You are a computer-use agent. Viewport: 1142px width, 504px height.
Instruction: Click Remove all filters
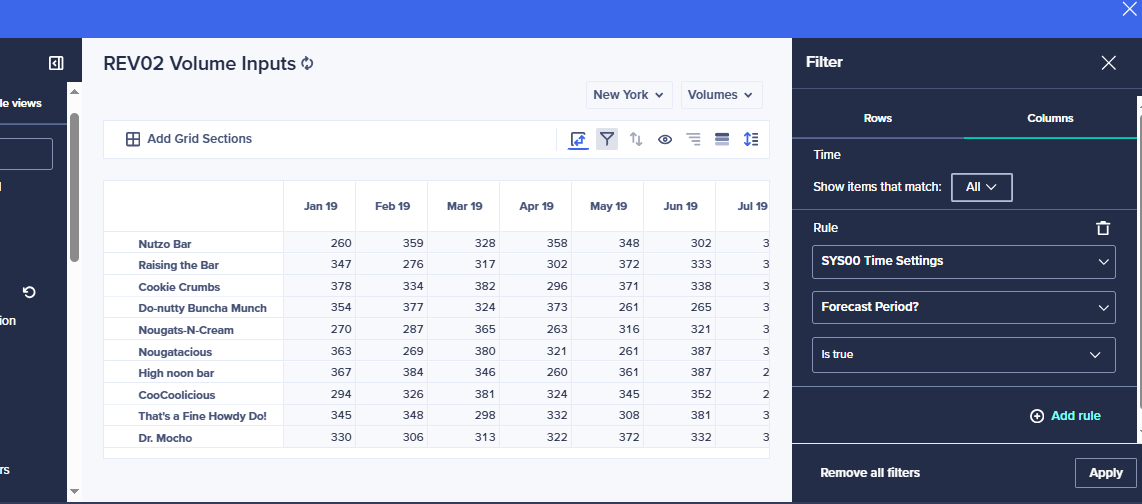[x=870, y=473]
